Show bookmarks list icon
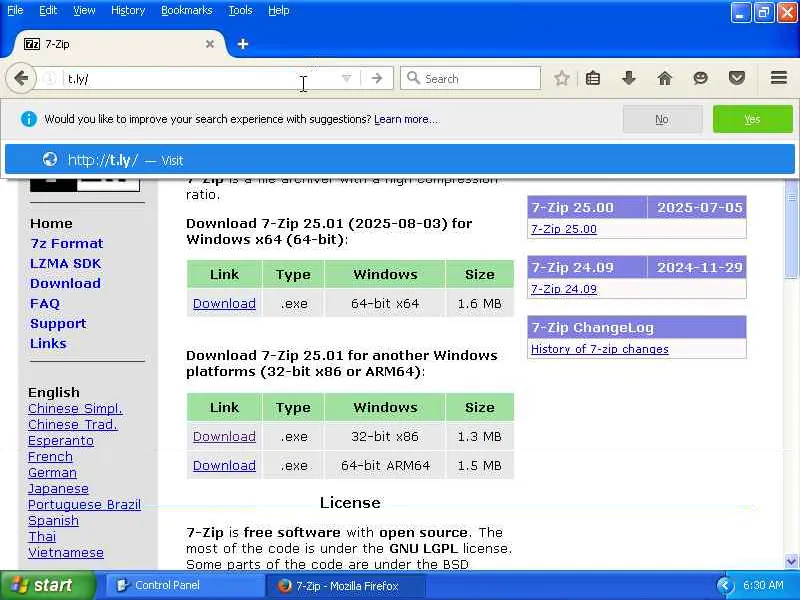 click(x=593, y=79)
